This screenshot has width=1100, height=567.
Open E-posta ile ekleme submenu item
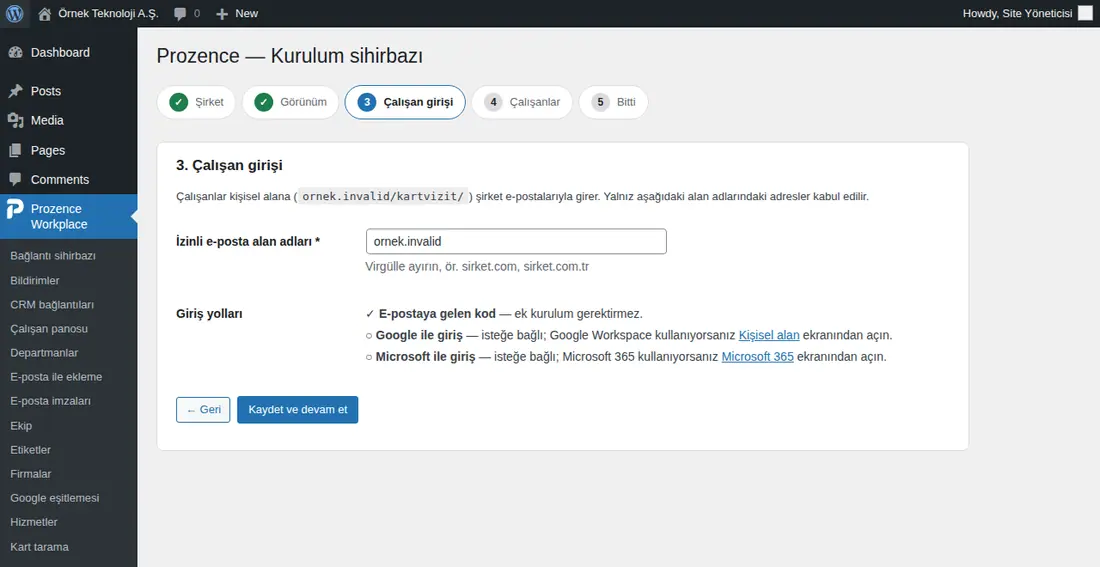coord(56,377)
